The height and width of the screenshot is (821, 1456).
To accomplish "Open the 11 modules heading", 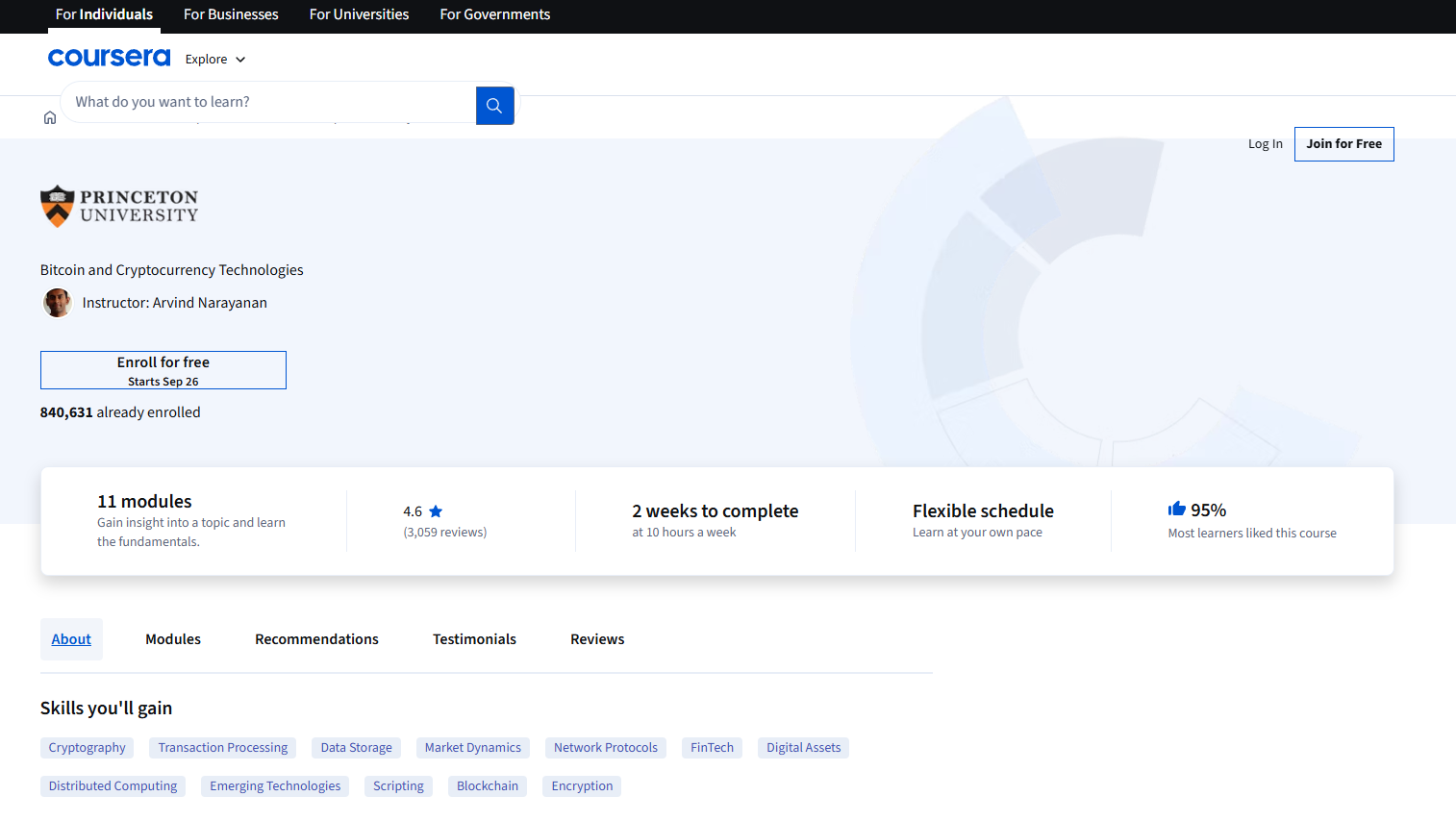I will 144,502.
